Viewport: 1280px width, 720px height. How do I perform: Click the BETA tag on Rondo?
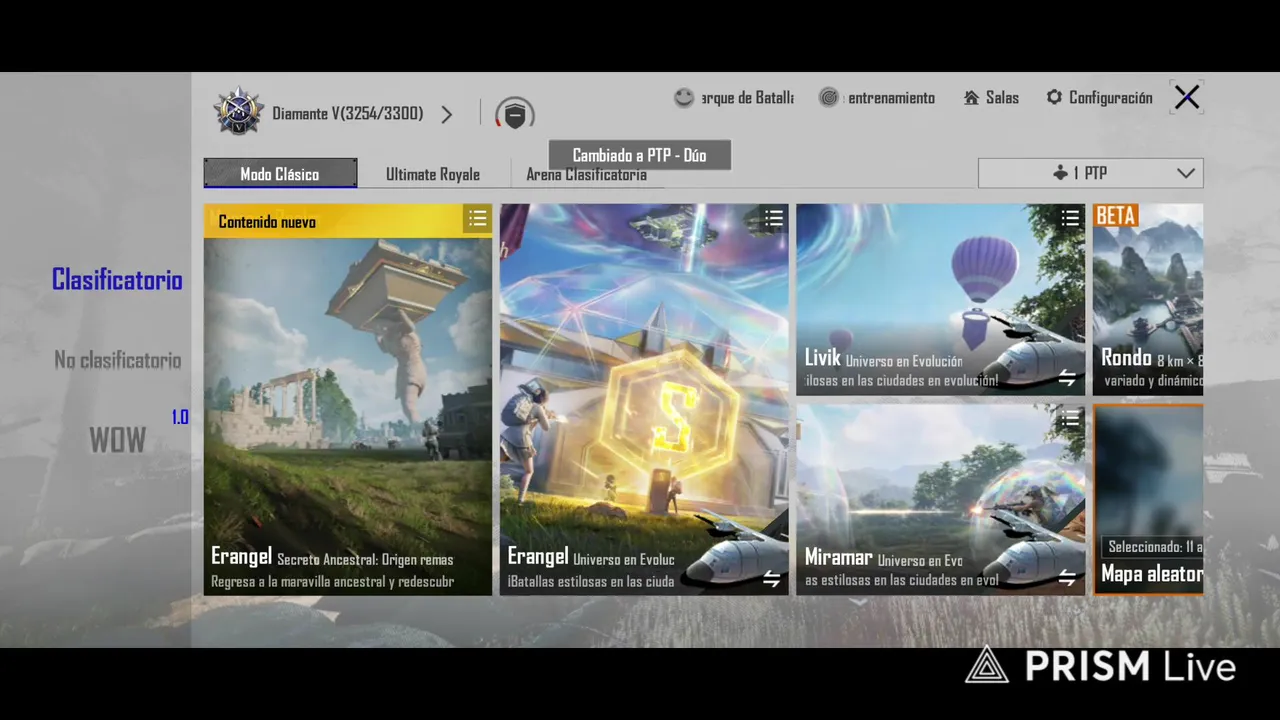pyautogui.click(x=1116, y=215)
